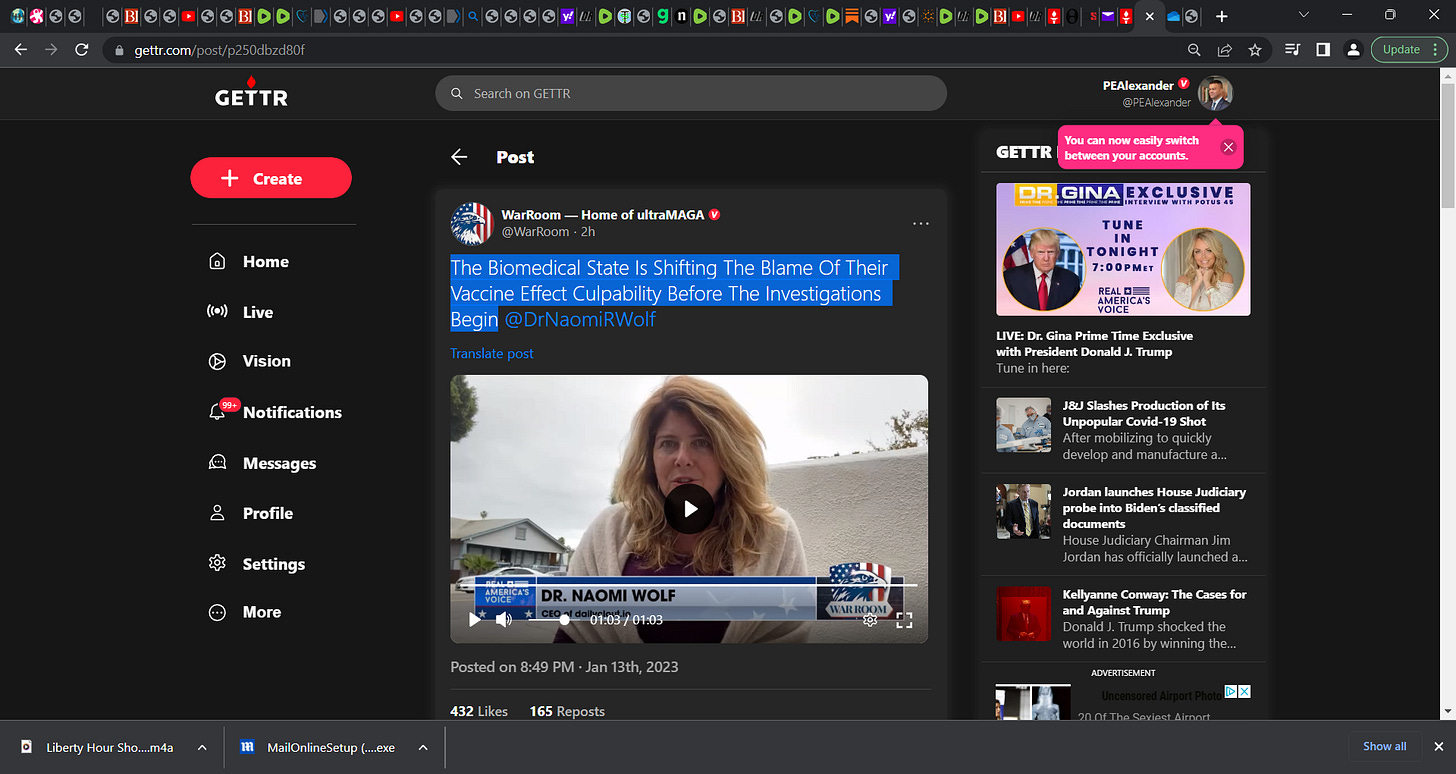
Task: Open video settings gear
Action: 870,620
